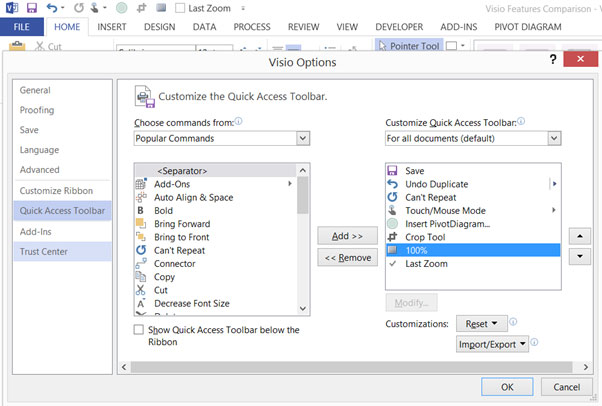Enable Show Quick Access Toolbar below the Ribbon
The image size is (602, 406).
(x=139, y=330)
